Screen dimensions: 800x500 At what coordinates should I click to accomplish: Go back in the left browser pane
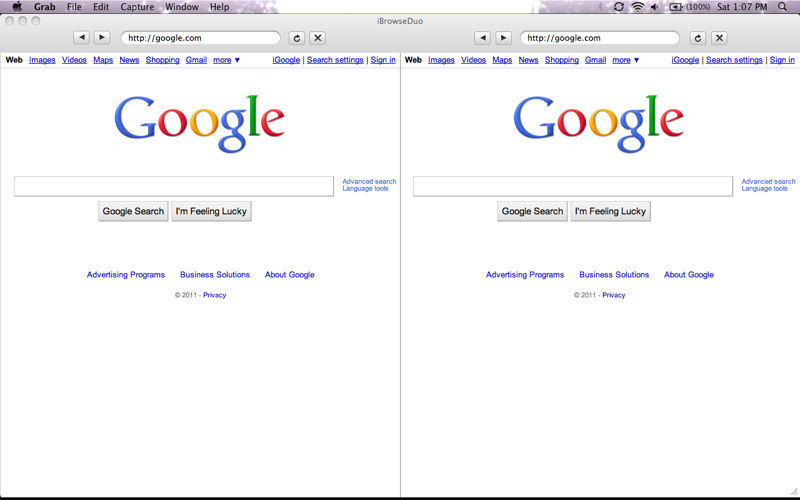coord(82,37)
